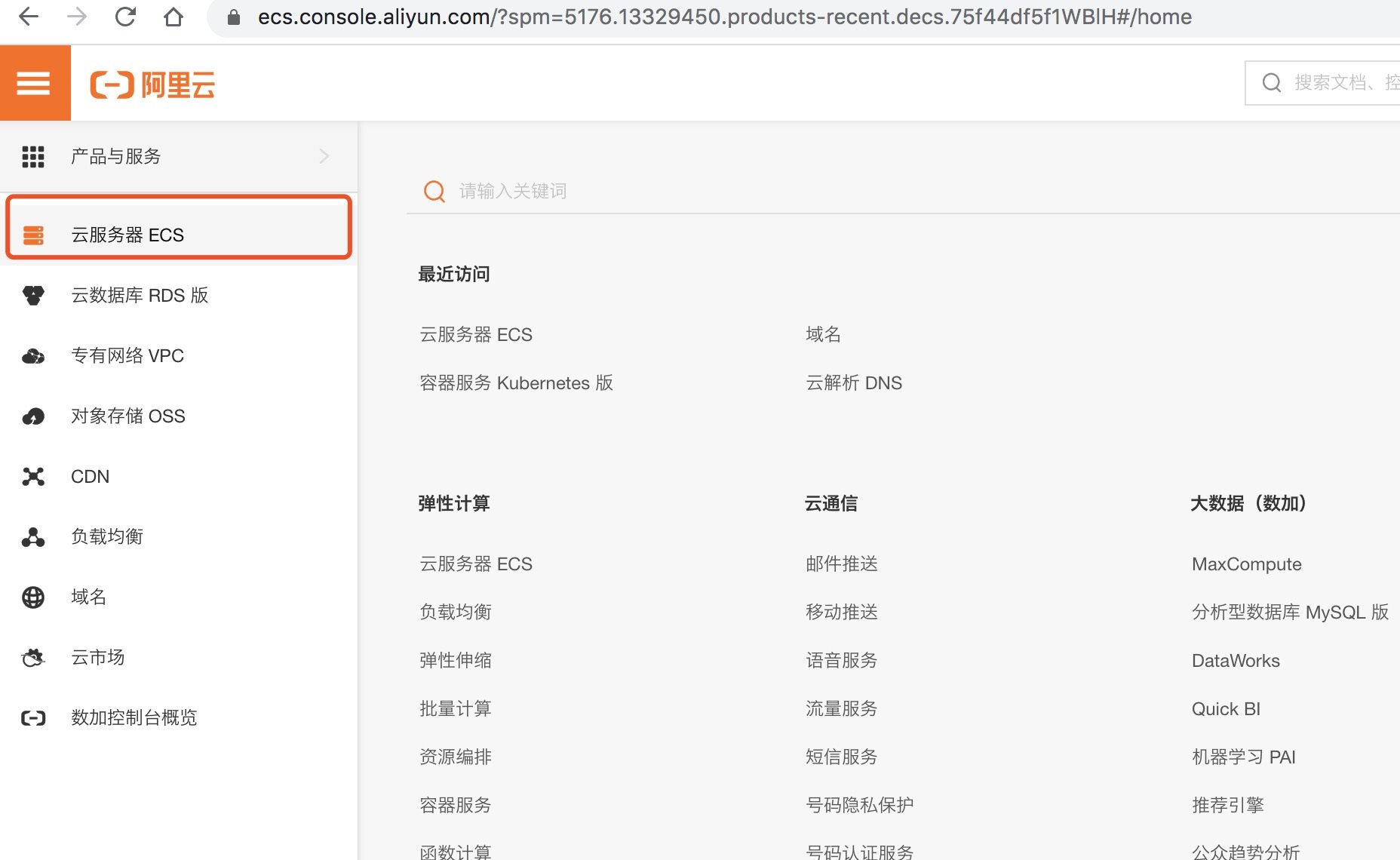The image size is (1400, 860).
Task: Open 容器服务 link under 弹性计算
Action: tap(456, 806)
